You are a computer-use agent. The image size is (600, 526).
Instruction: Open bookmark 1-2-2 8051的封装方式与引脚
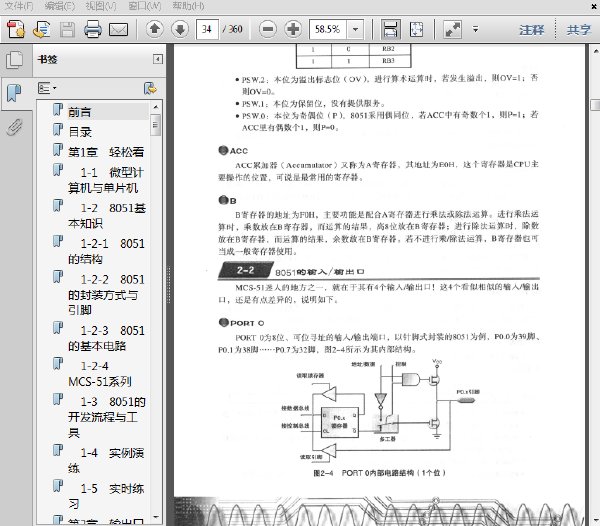coord(106,295)
